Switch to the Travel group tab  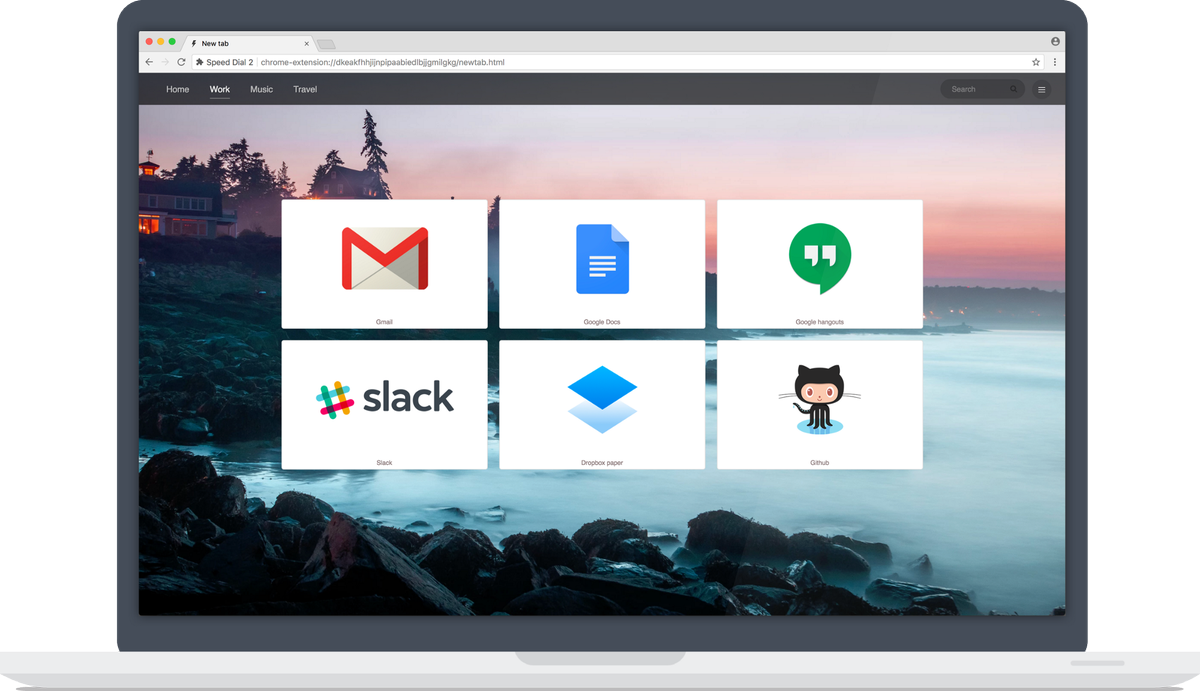[305, 89]
